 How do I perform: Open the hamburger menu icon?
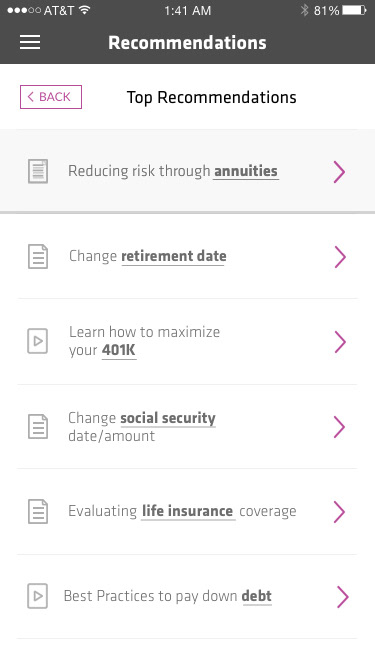point(30,43)
